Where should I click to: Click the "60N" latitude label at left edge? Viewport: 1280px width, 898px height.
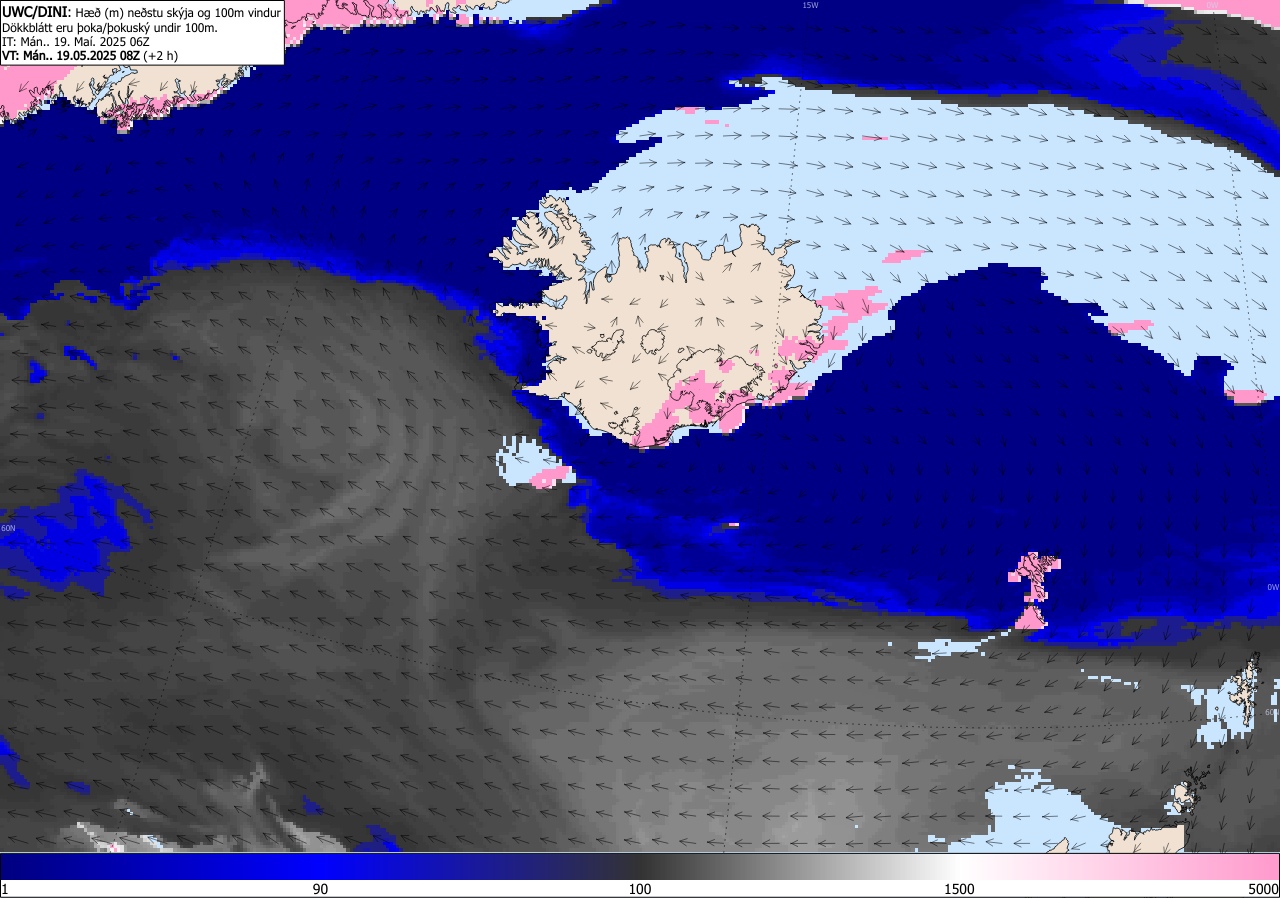tap(8, 528)
